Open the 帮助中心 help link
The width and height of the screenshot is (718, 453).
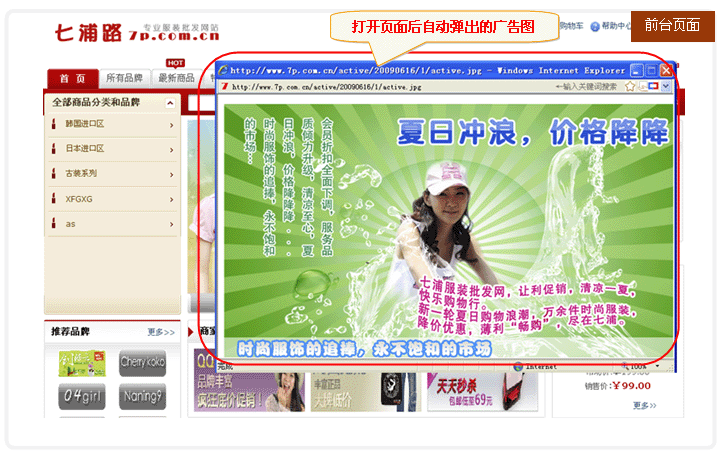click(x=616, y=26)
